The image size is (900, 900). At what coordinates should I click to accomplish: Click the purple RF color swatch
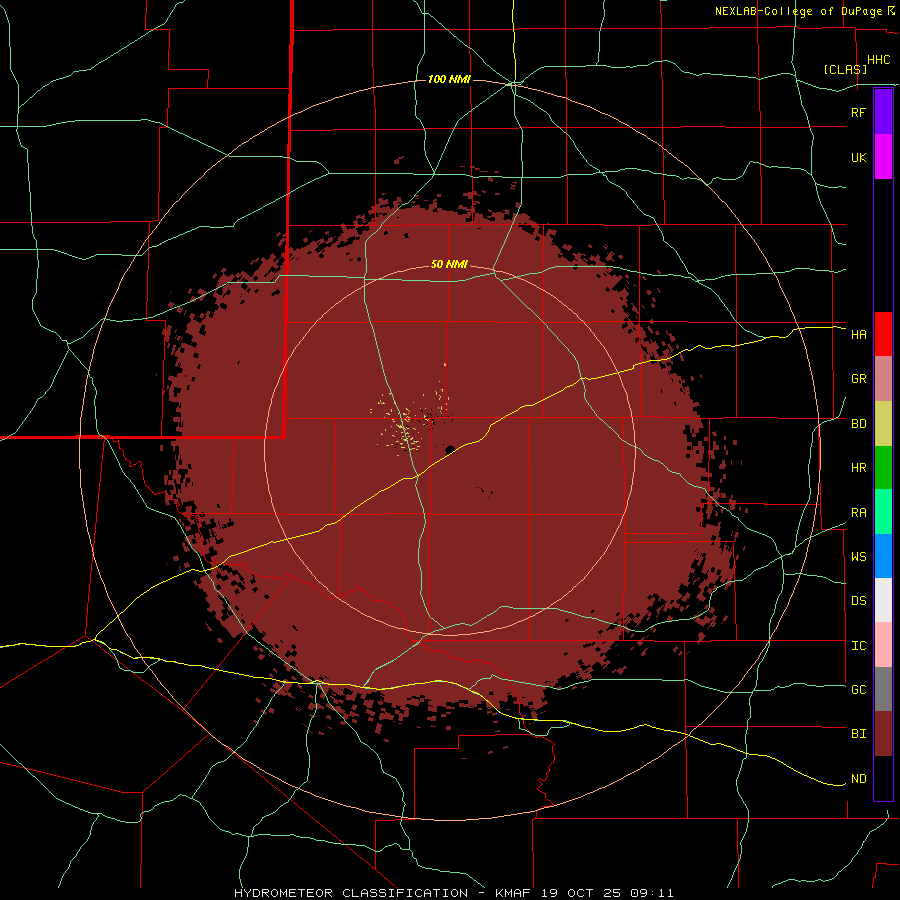(x=883, y=112)
